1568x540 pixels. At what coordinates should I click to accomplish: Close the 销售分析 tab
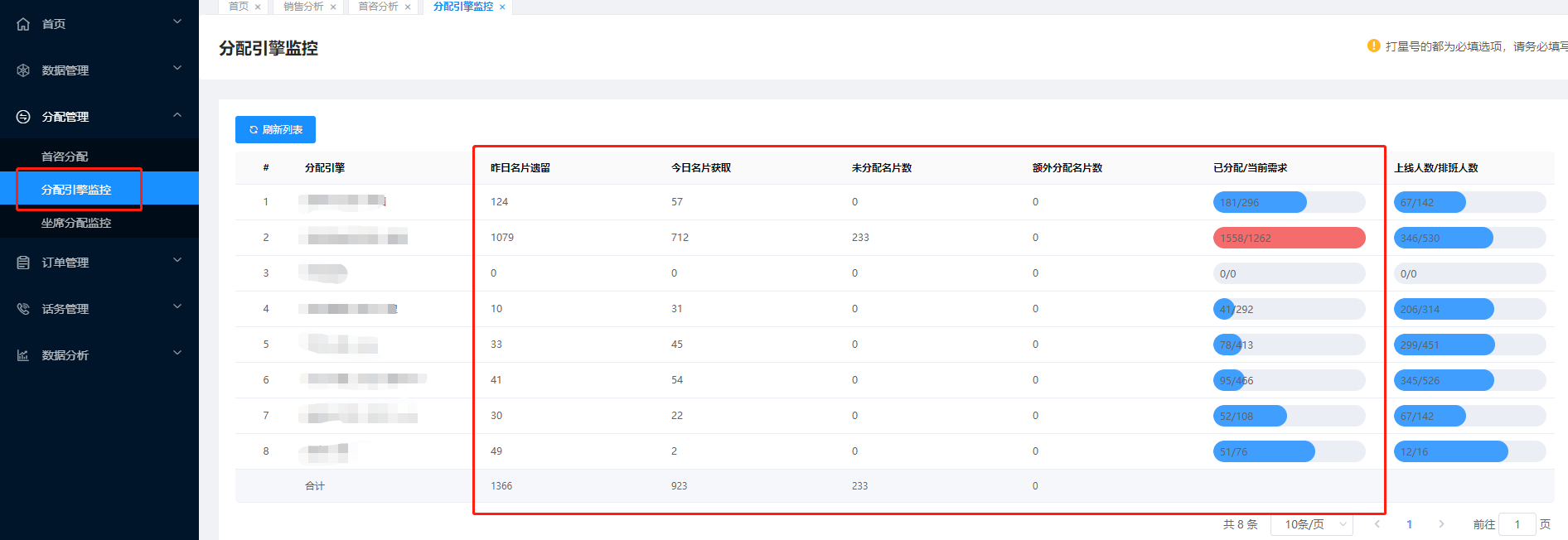click(x=333, y=7)
